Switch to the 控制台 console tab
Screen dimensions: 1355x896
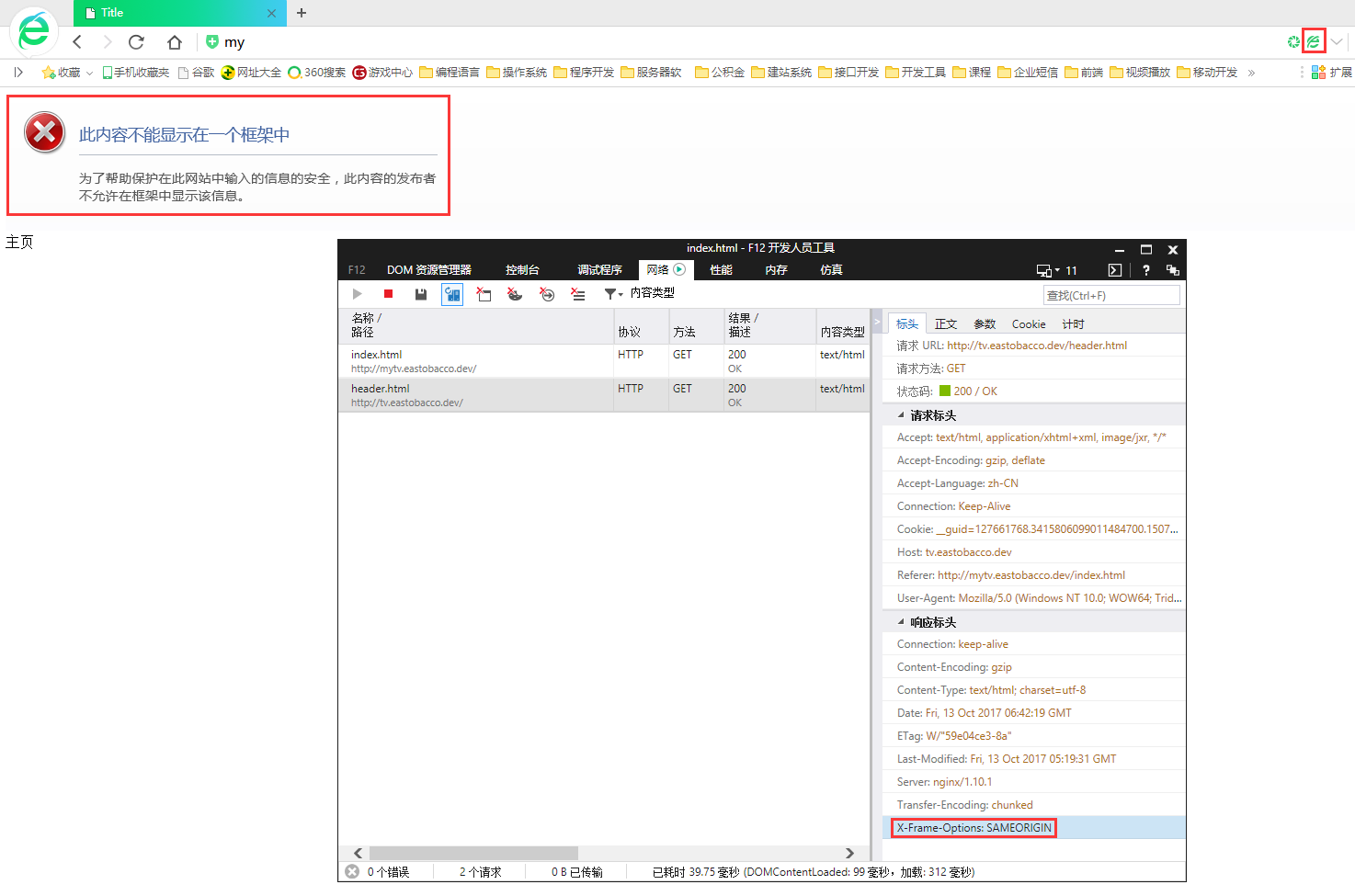(x=522, y=270)
